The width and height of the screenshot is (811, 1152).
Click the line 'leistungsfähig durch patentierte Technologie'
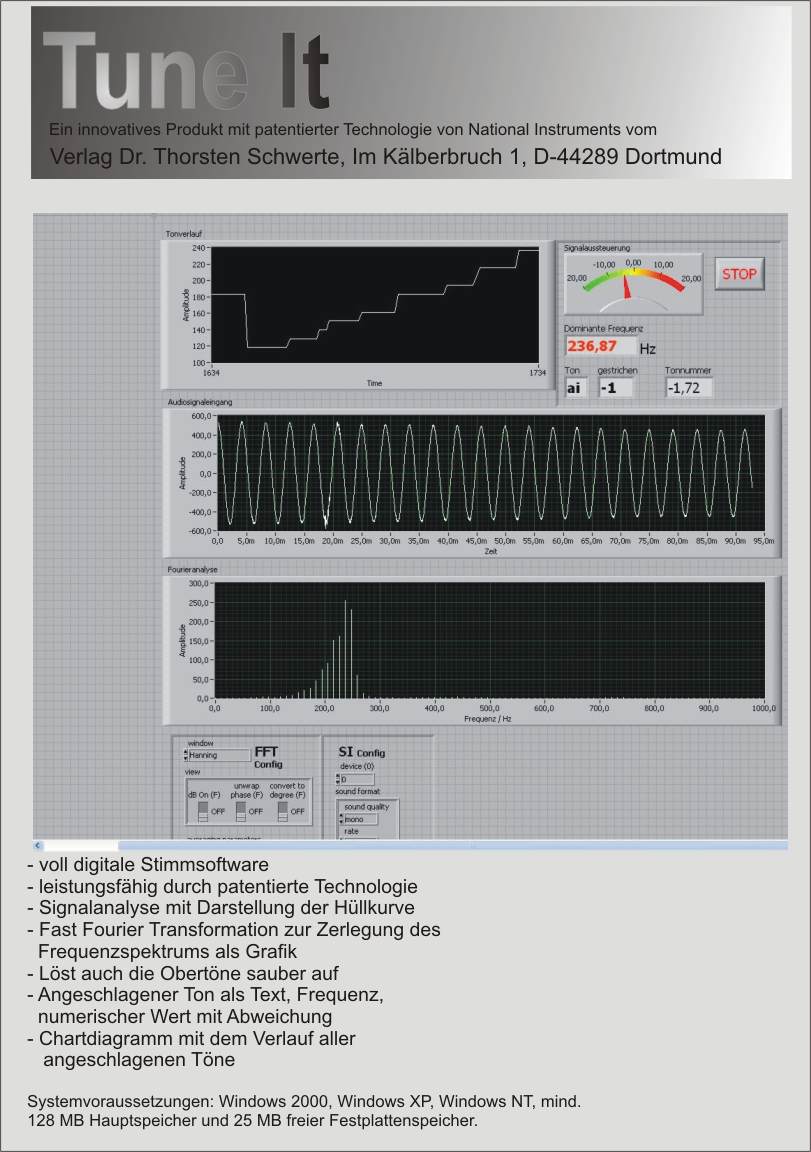point(228,887)
